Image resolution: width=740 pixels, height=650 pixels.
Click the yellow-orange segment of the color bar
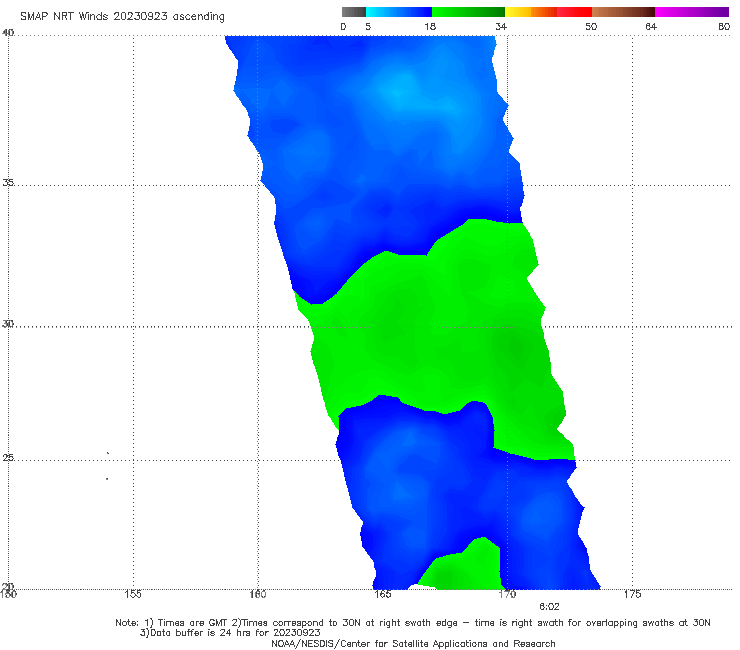coord(531,12)
